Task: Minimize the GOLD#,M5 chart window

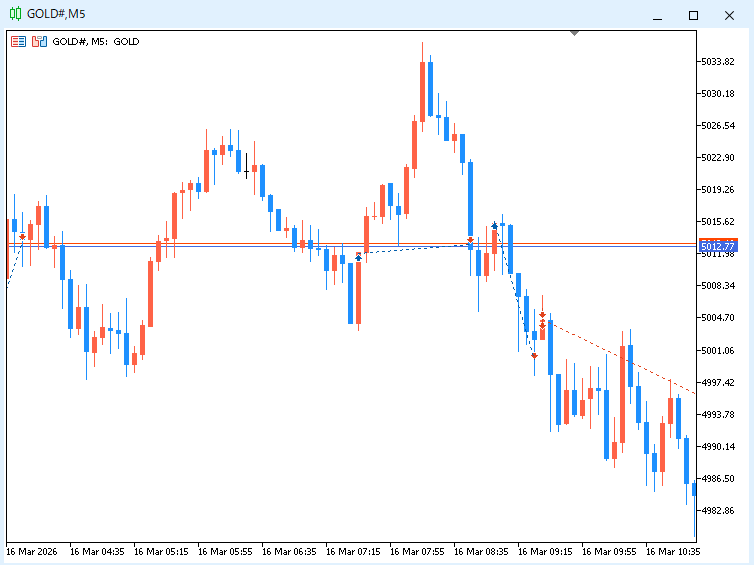Action: tap(658, 15)
